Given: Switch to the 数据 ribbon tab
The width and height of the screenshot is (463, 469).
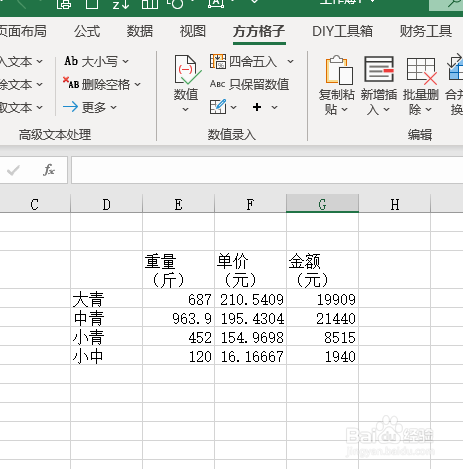Looking at the screenshot, I should coord(140,31).
